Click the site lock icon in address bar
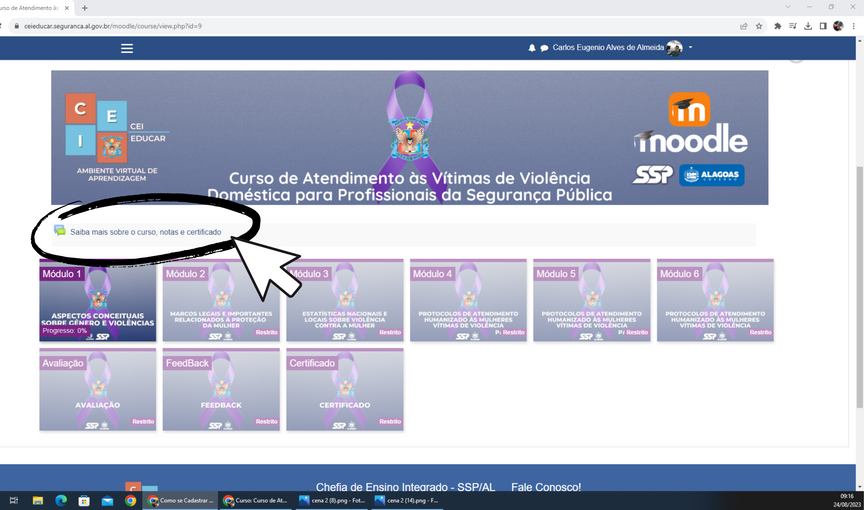 point(17,26)
